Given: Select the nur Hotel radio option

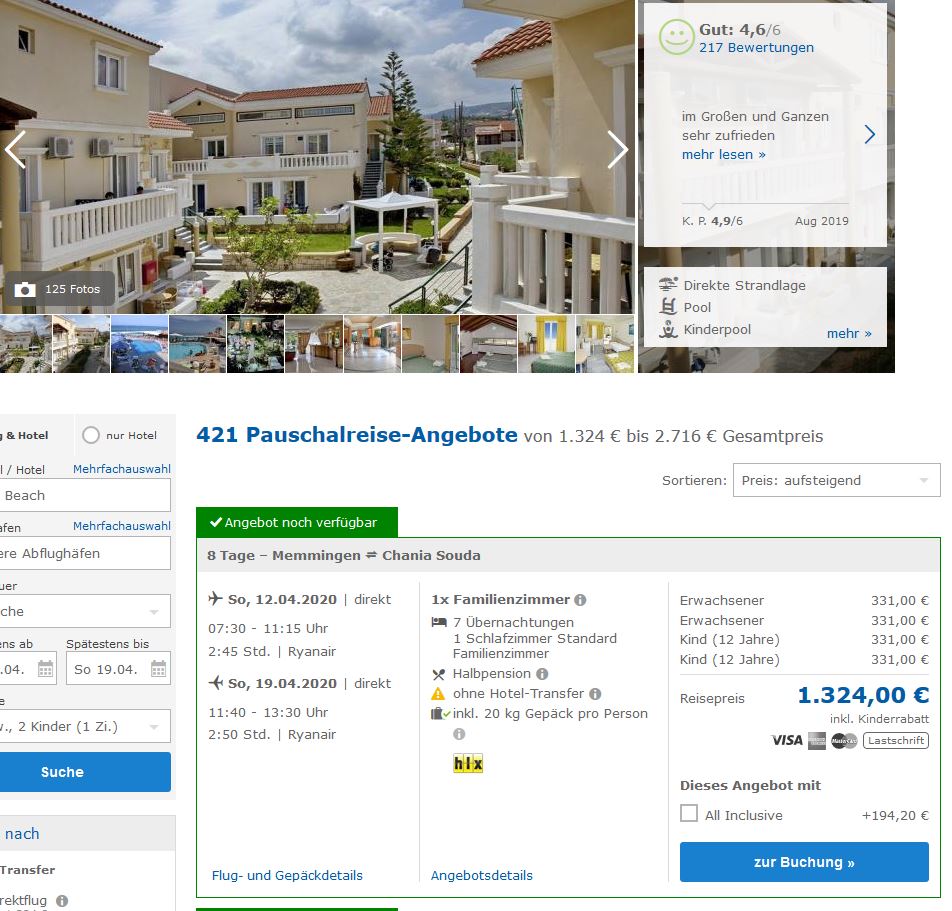Looking at the screenshot, I should pyautogui.click(x=91, y=435).
